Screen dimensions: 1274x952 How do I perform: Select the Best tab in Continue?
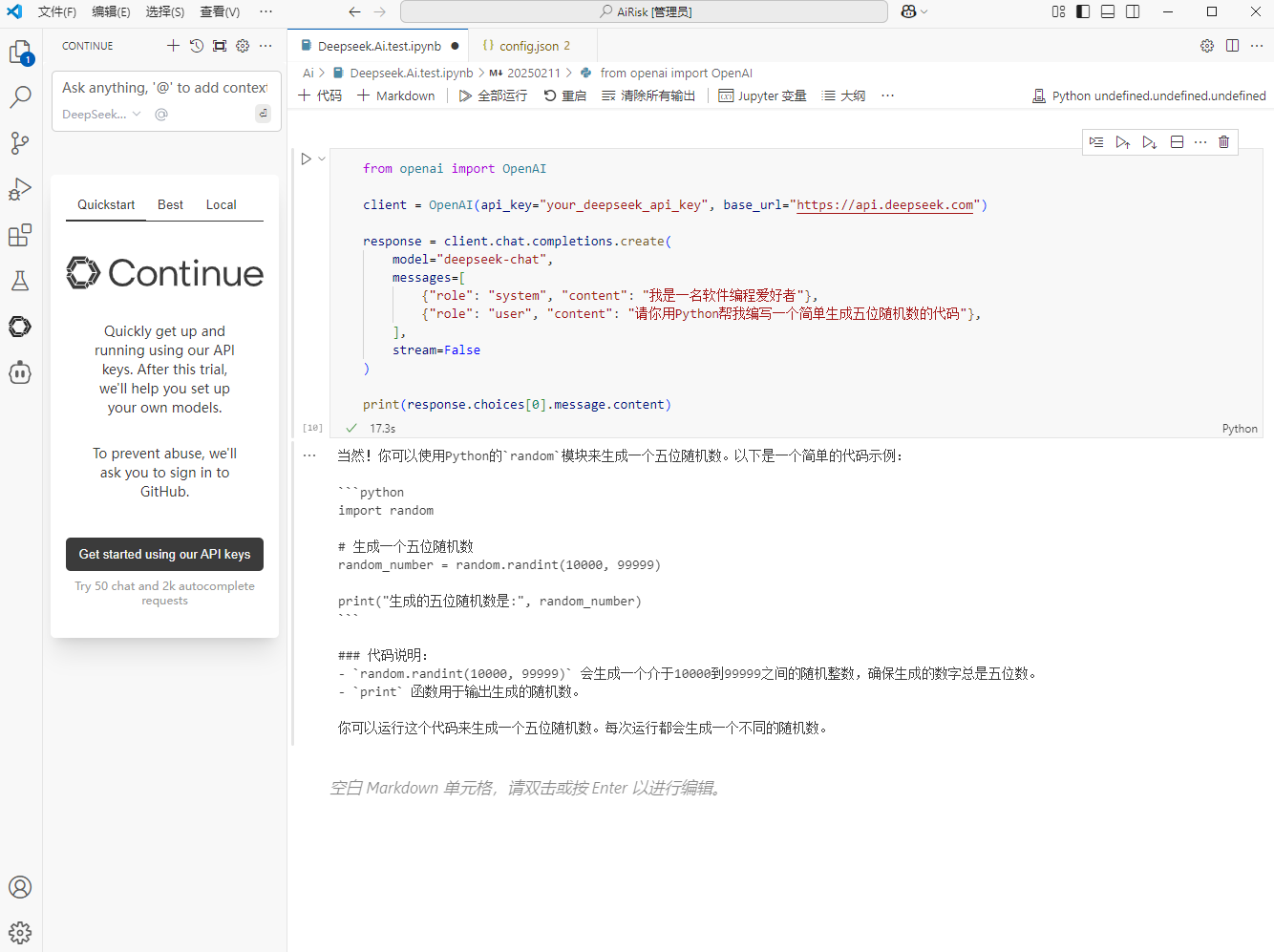coord(170,204)
